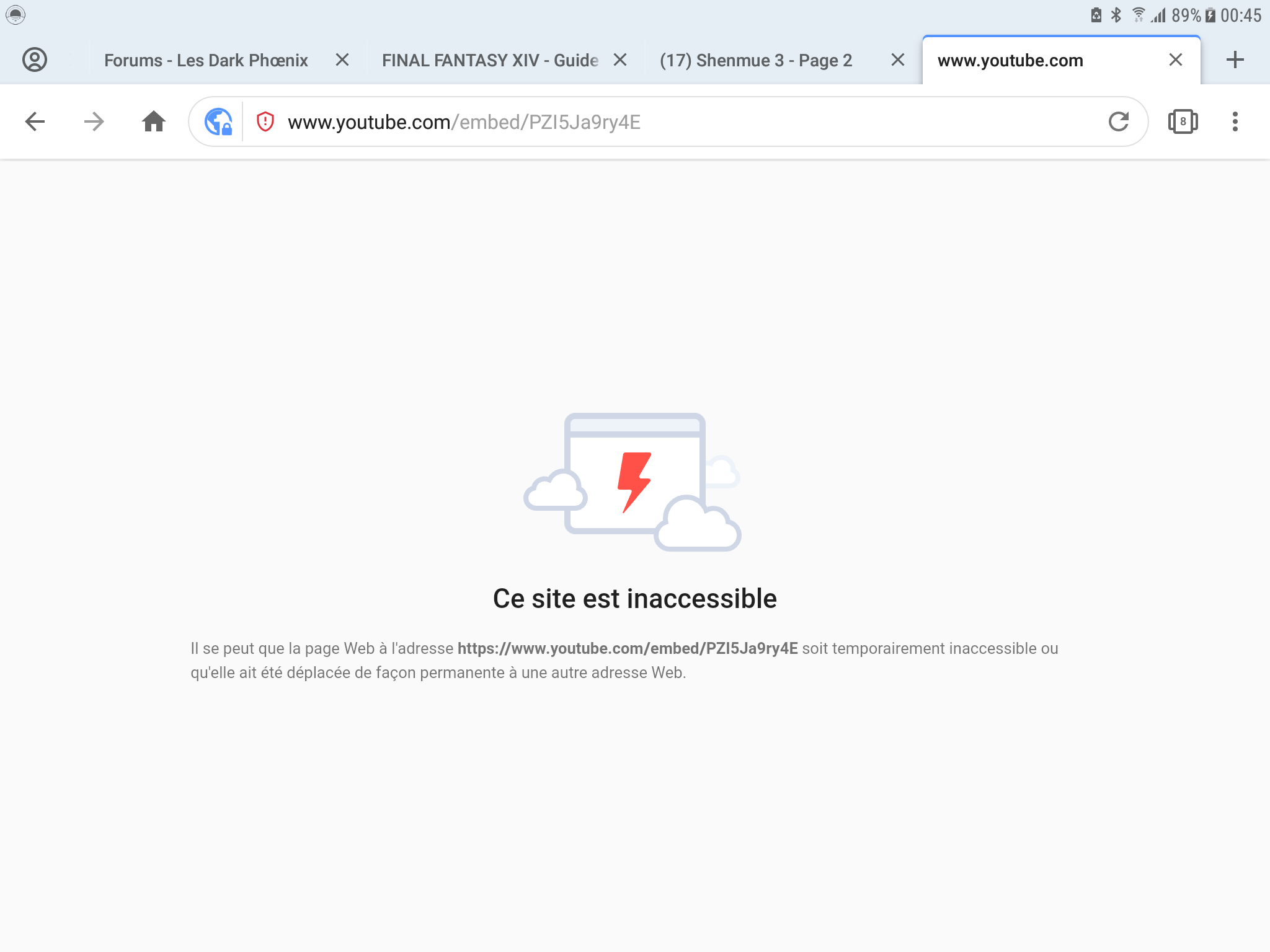Switch to Forums - Les Dark Phœnix tab
The width and height of the screenshot is (1270, 952).
click(x=206, y=60)
